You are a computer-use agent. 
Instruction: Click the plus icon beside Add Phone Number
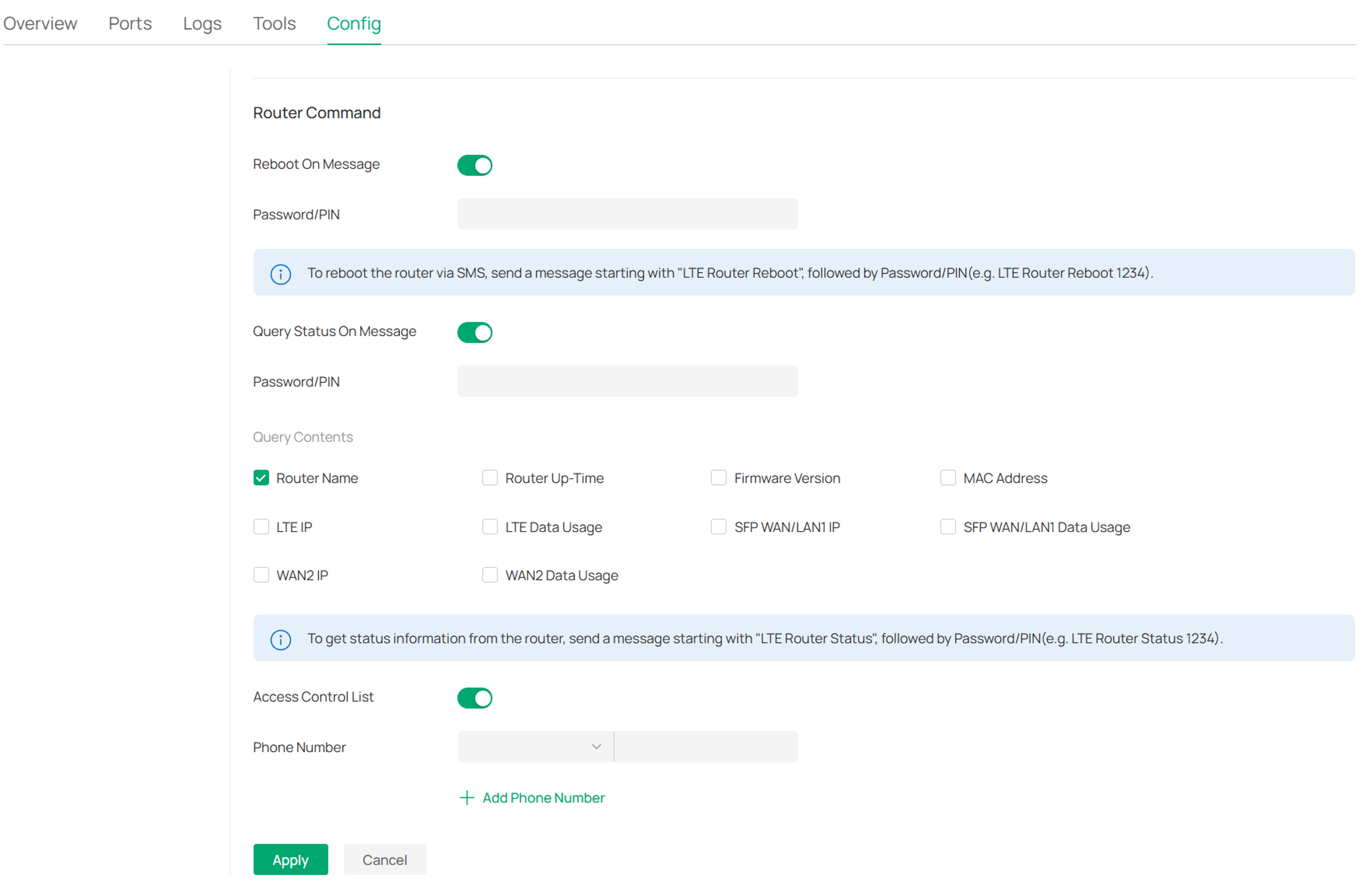point(467,797)
